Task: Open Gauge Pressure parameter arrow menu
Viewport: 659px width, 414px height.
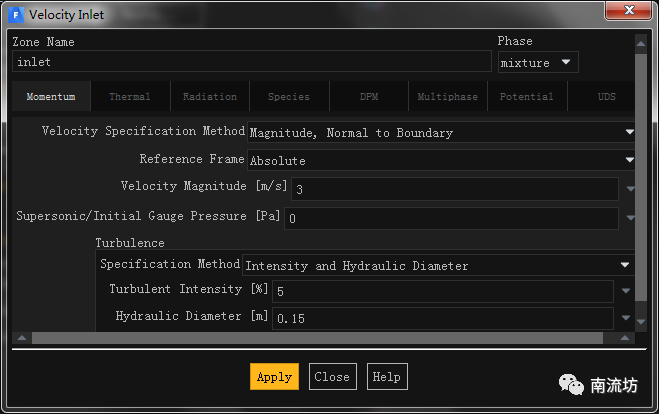Action: tap(630, 218)
